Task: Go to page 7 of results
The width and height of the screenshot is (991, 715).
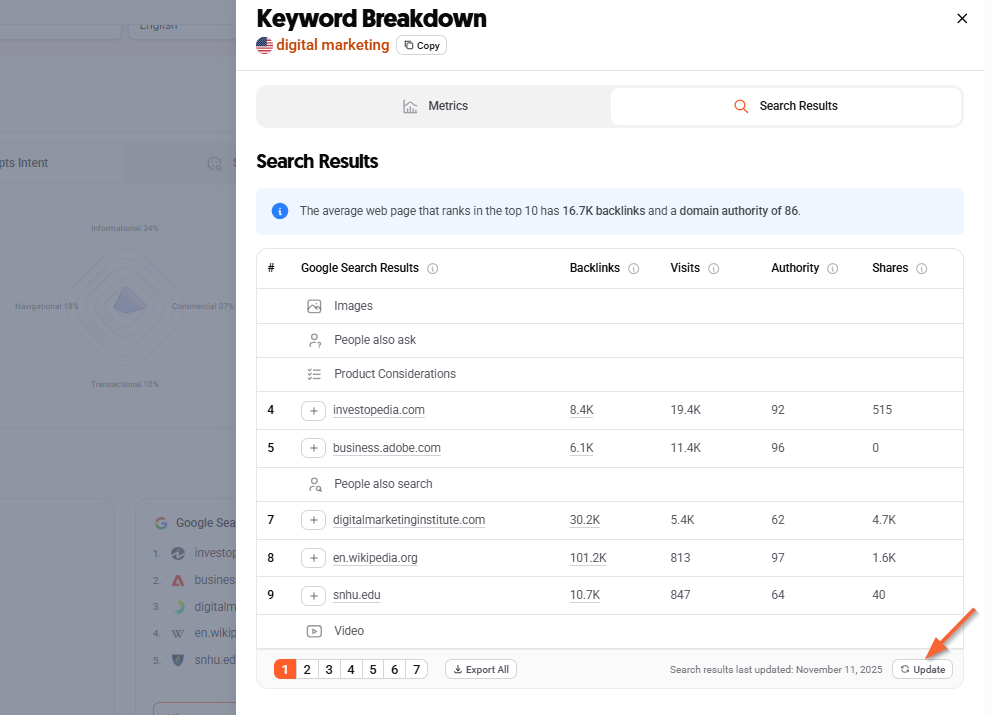Action: 416,669
